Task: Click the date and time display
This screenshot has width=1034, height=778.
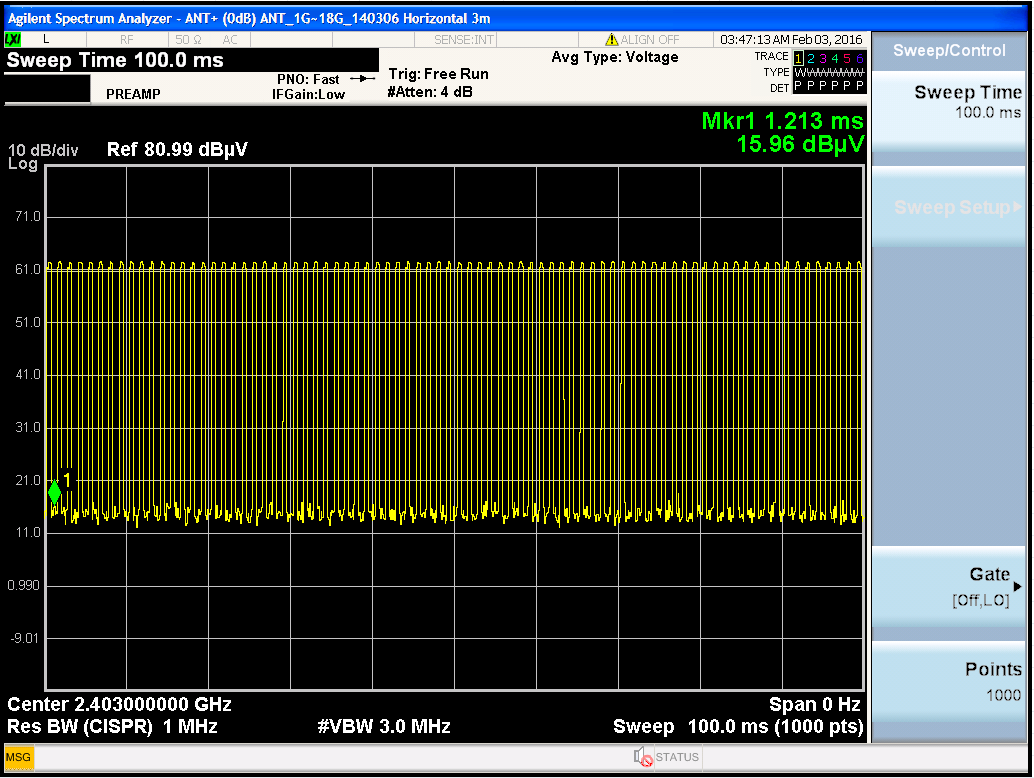Action: click(x=791, y=40)
